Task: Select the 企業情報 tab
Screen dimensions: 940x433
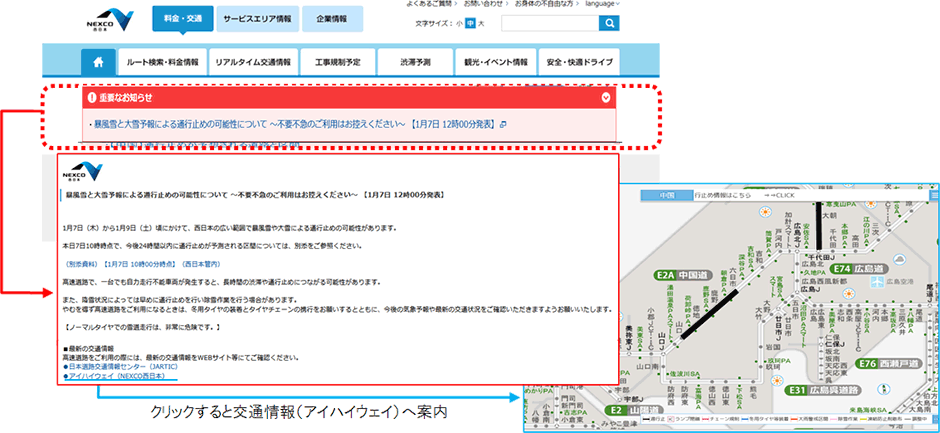Action: [x=332, y=19]
